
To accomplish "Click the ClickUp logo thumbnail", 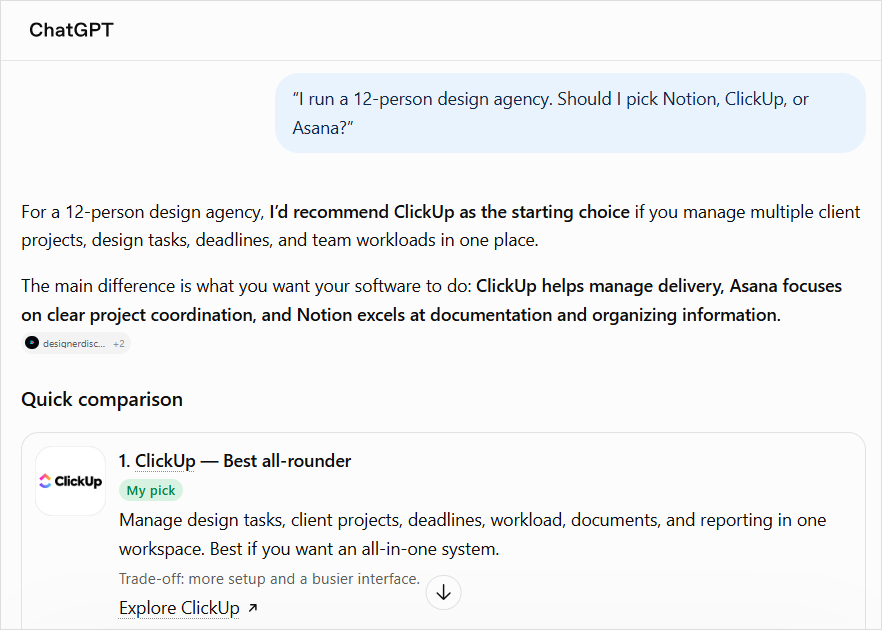I will (71, 481).
